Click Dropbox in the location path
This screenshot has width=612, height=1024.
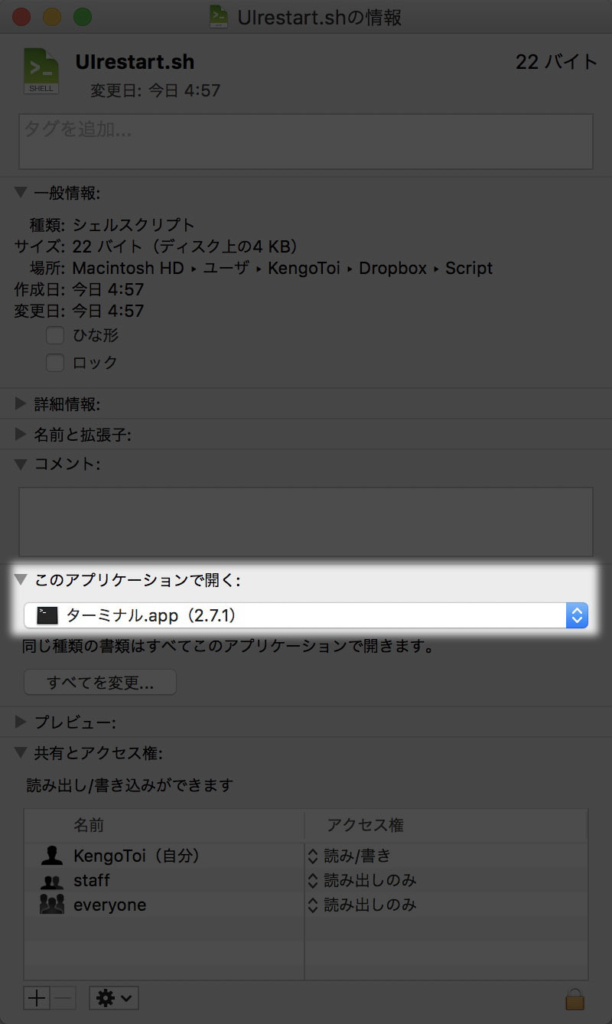tap(393, 268)
